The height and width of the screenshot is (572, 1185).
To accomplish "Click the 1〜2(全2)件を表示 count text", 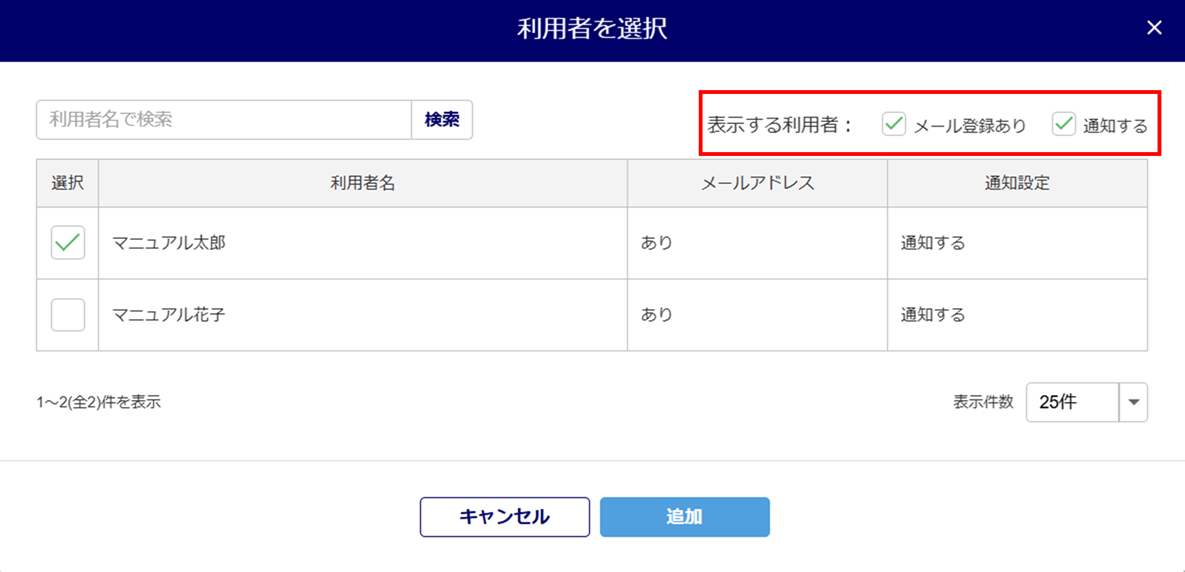I will (x=98, y=403).
